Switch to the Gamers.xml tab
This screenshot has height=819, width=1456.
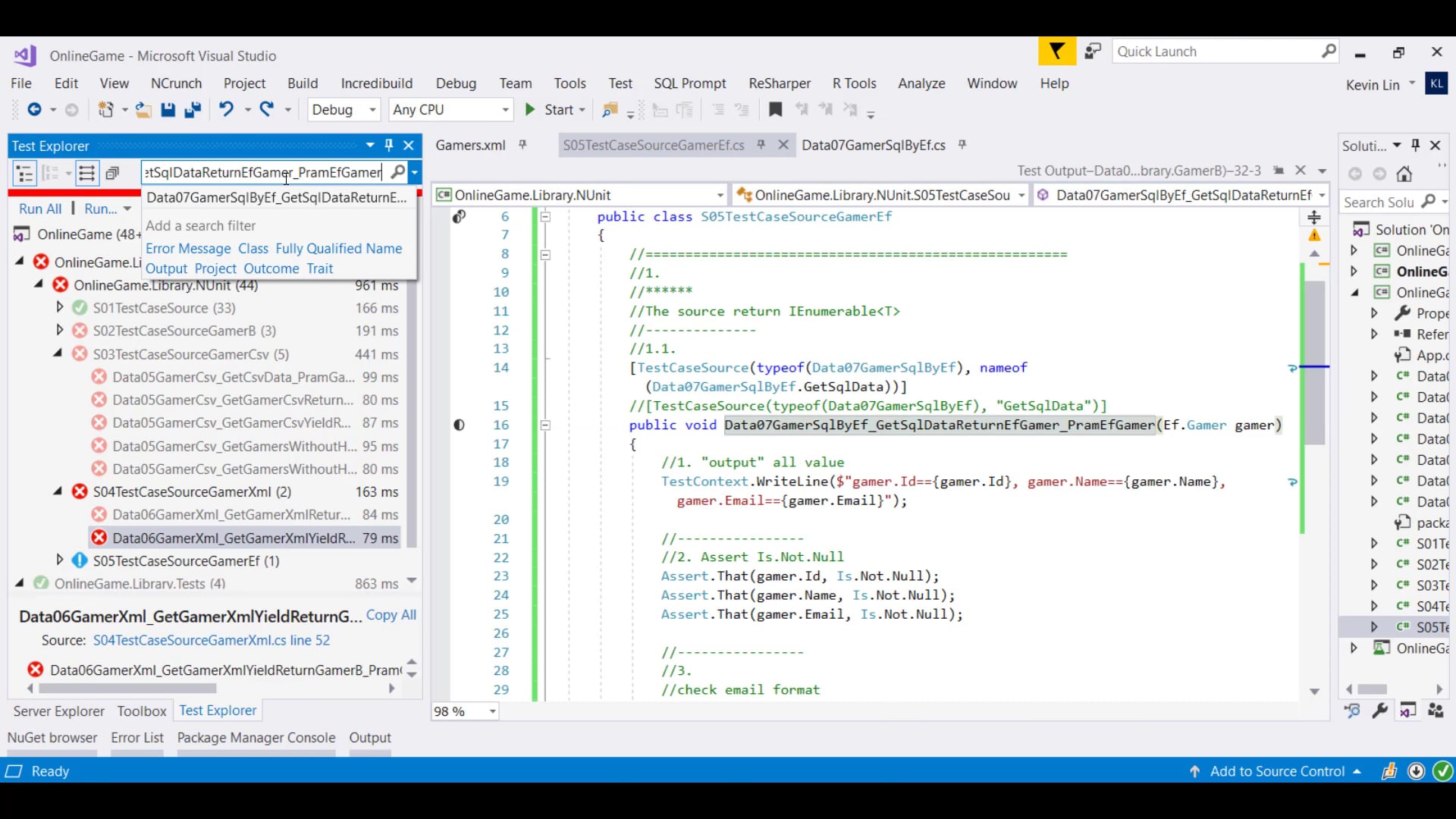[x=470, y=145]
